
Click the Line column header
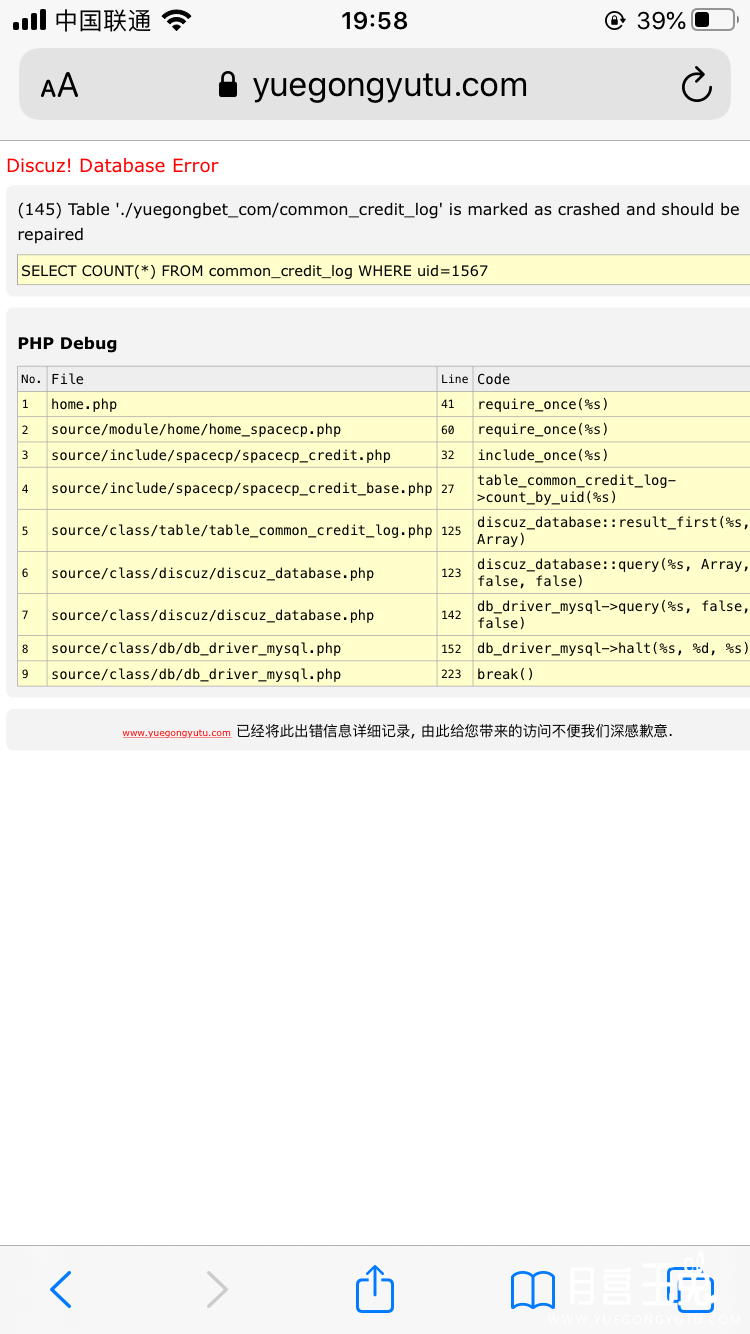455,379
